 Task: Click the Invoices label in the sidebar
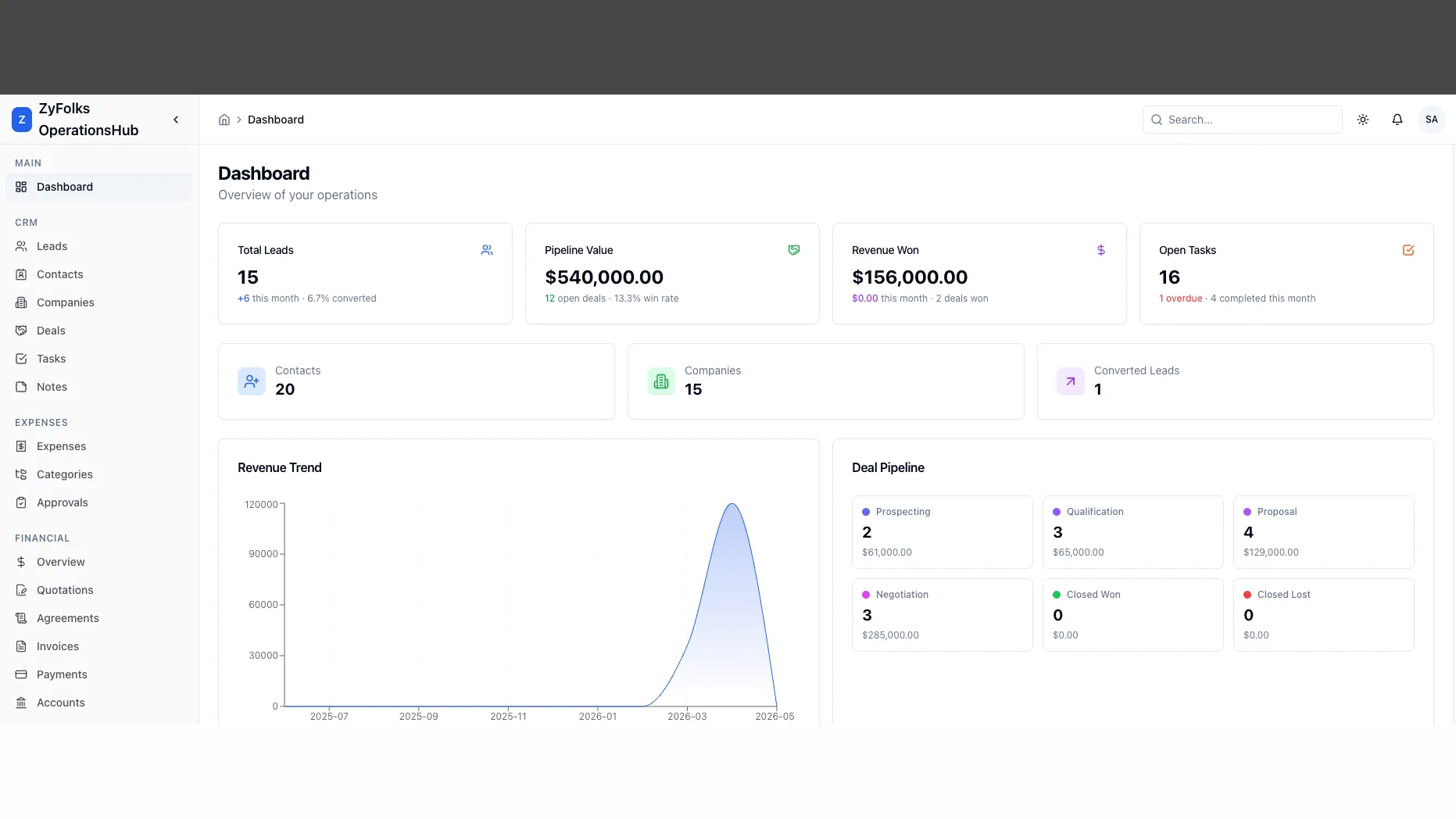(x=58, y=646)
